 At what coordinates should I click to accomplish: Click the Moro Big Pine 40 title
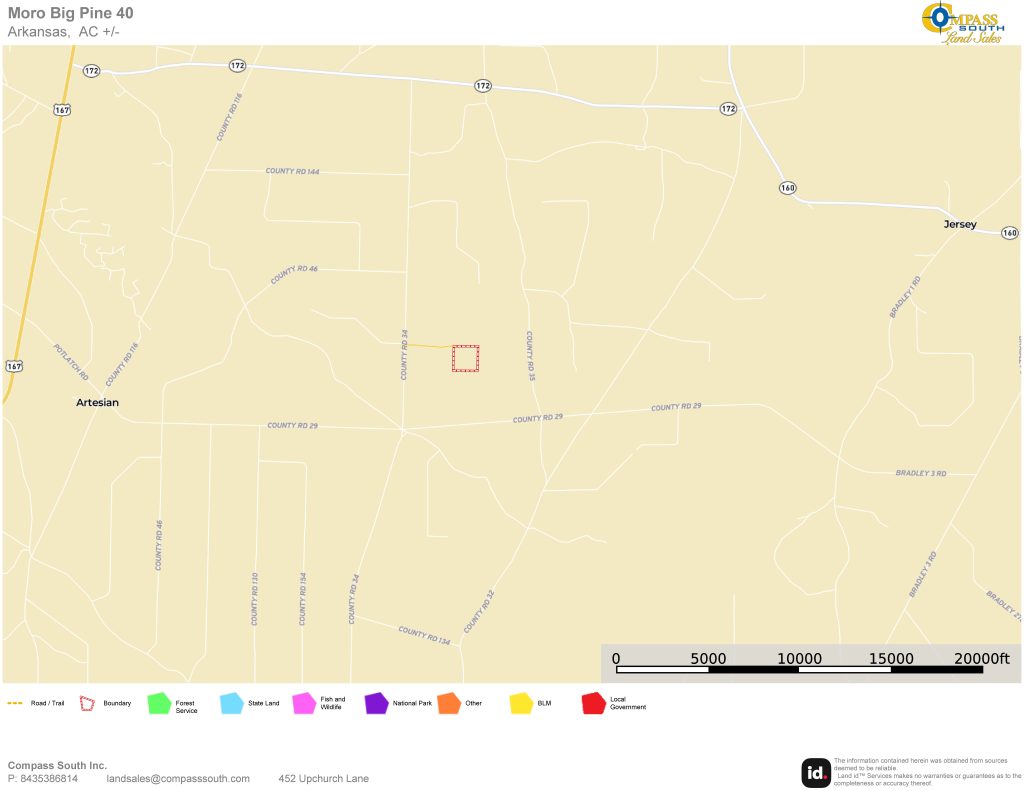pyautogui.click(x=70, y=13)
